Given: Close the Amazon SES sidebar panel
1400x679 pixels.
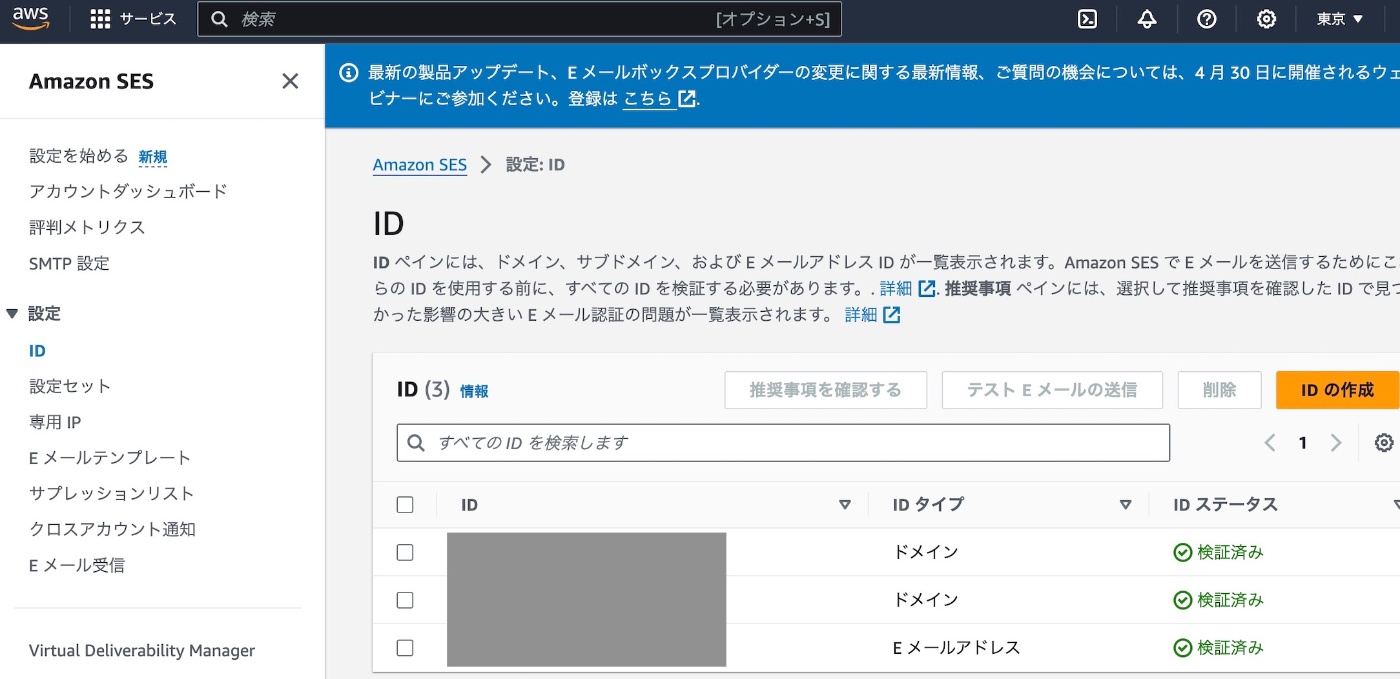Looking at the screenshot, I should tap(290, 81).
